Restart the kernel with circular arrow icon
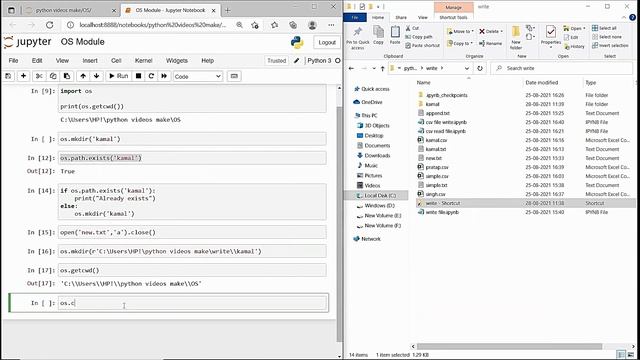The image size is (640, 360). click(151, 76)
